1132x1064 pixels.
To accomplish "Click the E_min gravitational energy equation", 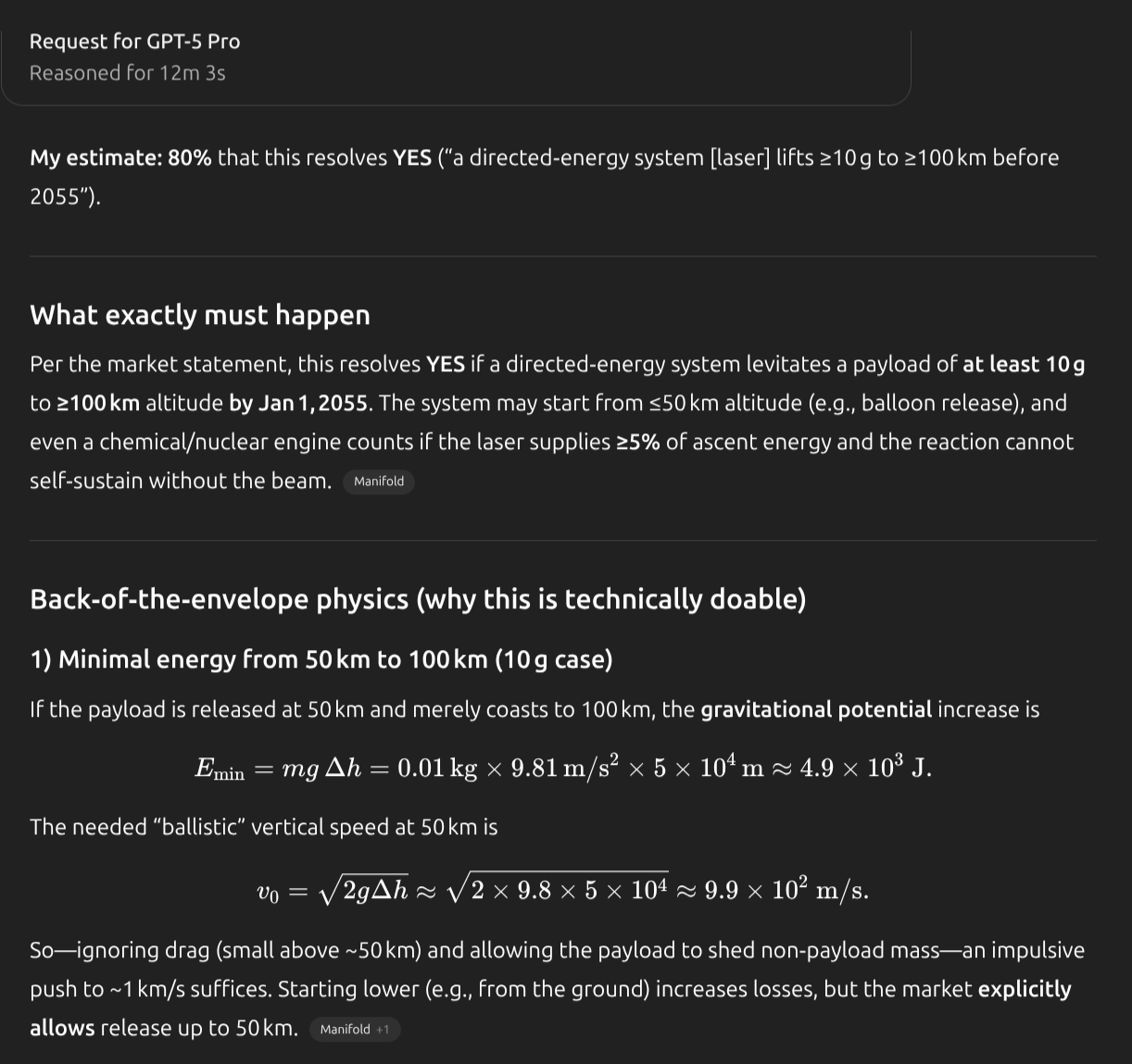I will click(562, 768).
